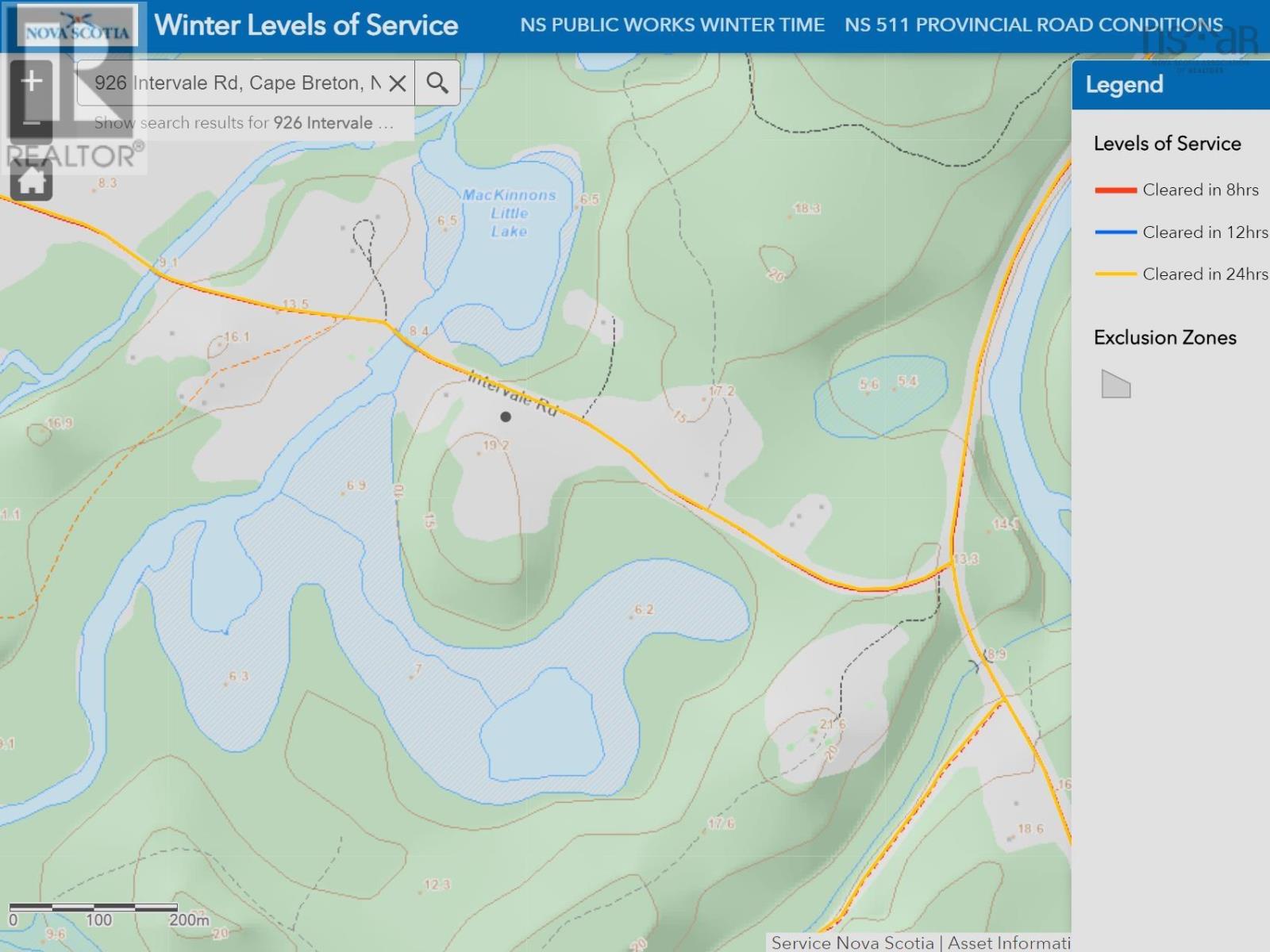Viewport: 1270px width, 952px height.
Task: Click the Cleared in 24hrs legend text
Action: 1205,274
